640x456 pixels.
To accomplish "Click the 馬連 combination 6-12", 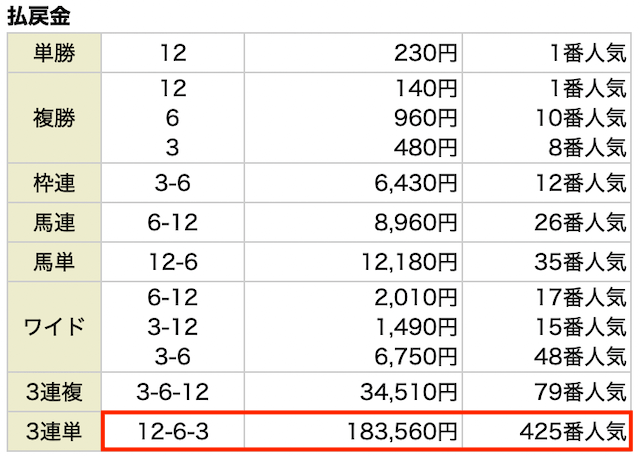I will point(173,222).
